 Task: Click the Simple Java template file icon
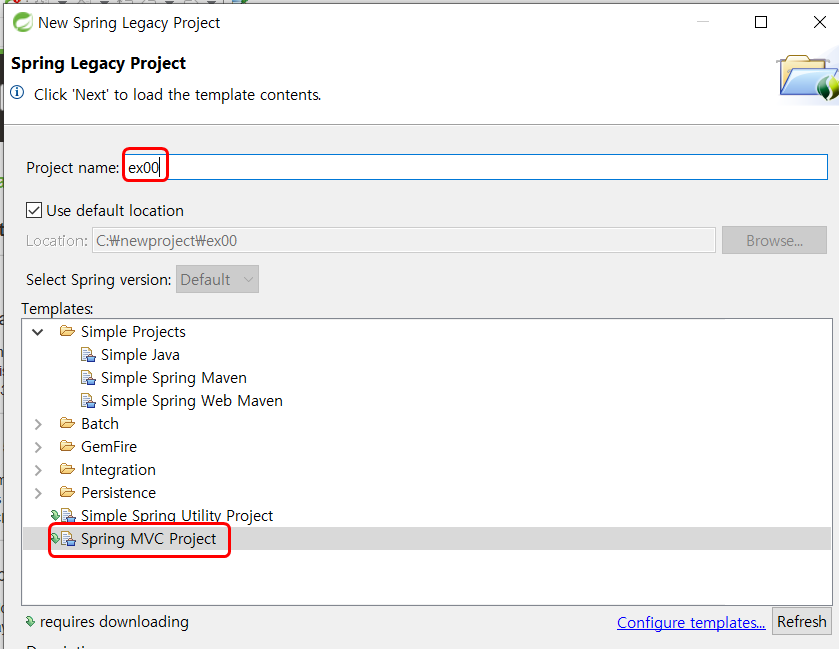tap(88, 355)
